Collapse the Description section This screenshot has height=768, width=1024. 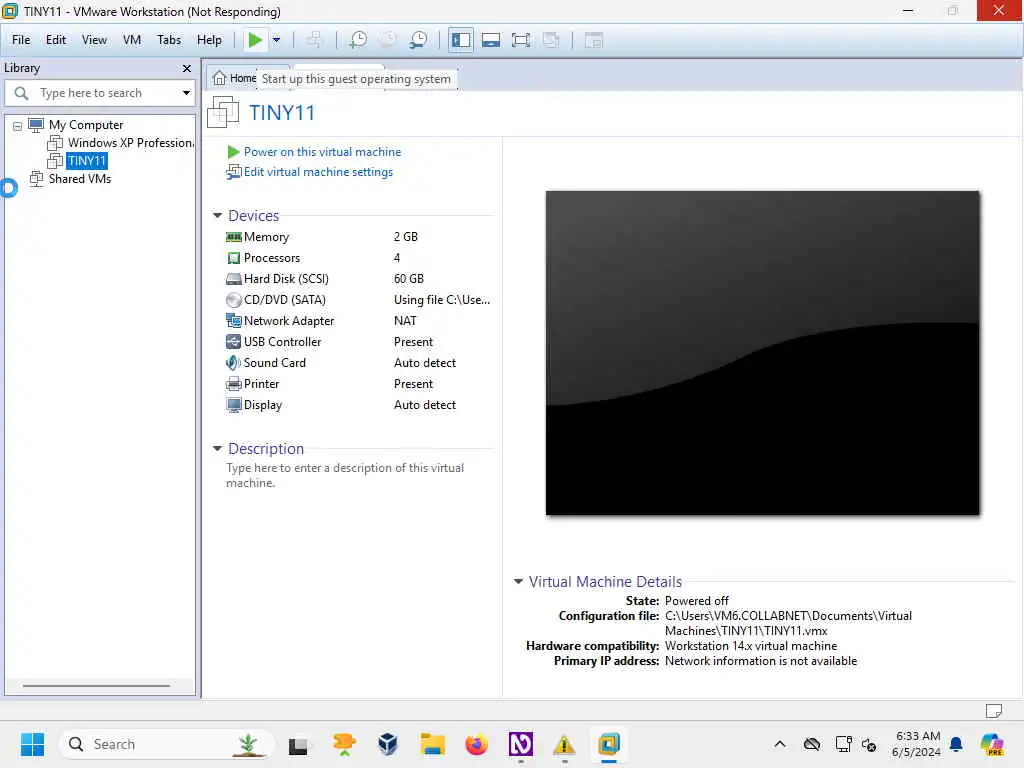(217, 448)
